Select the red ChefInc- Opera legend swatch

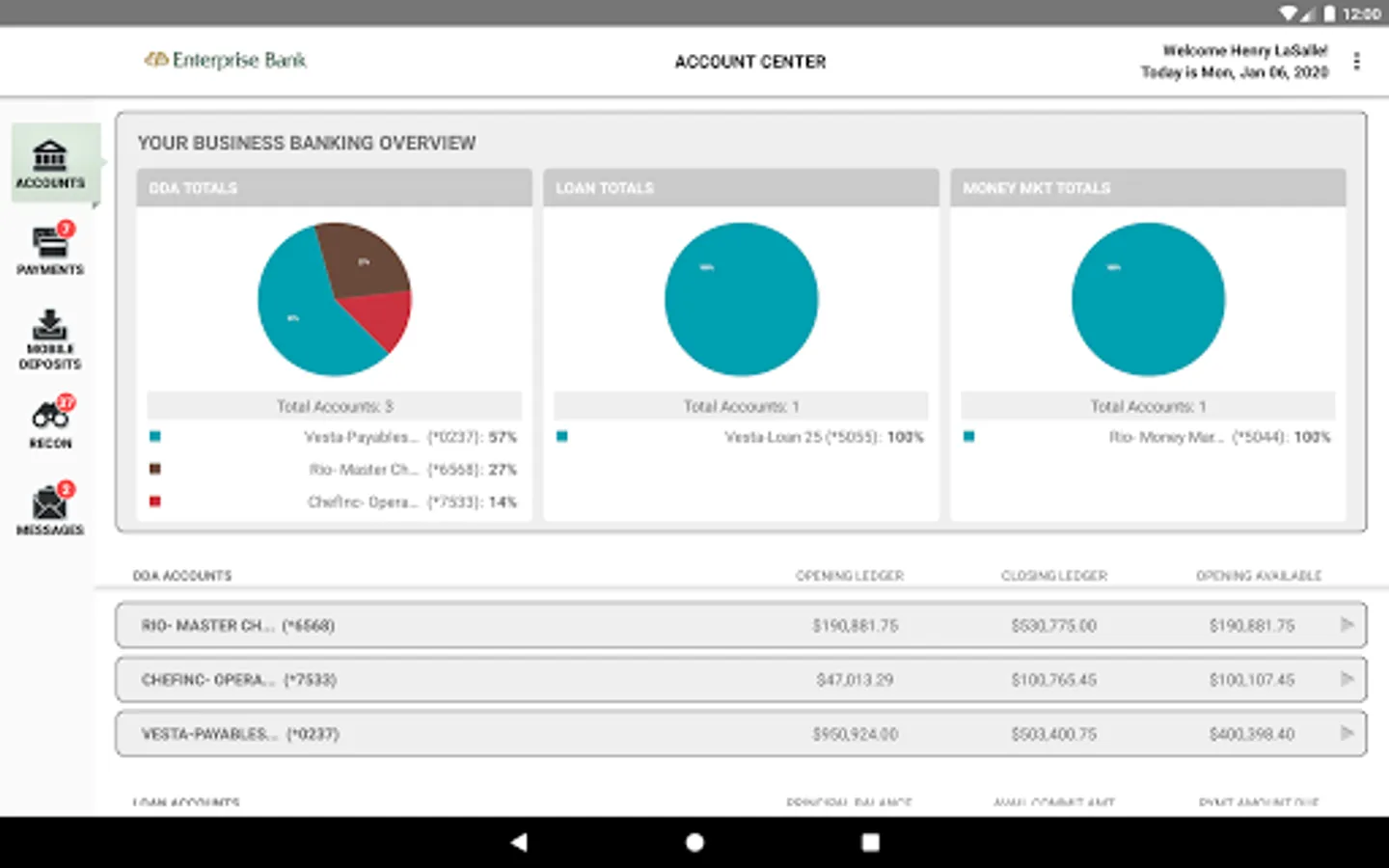[x=154, y=502]
